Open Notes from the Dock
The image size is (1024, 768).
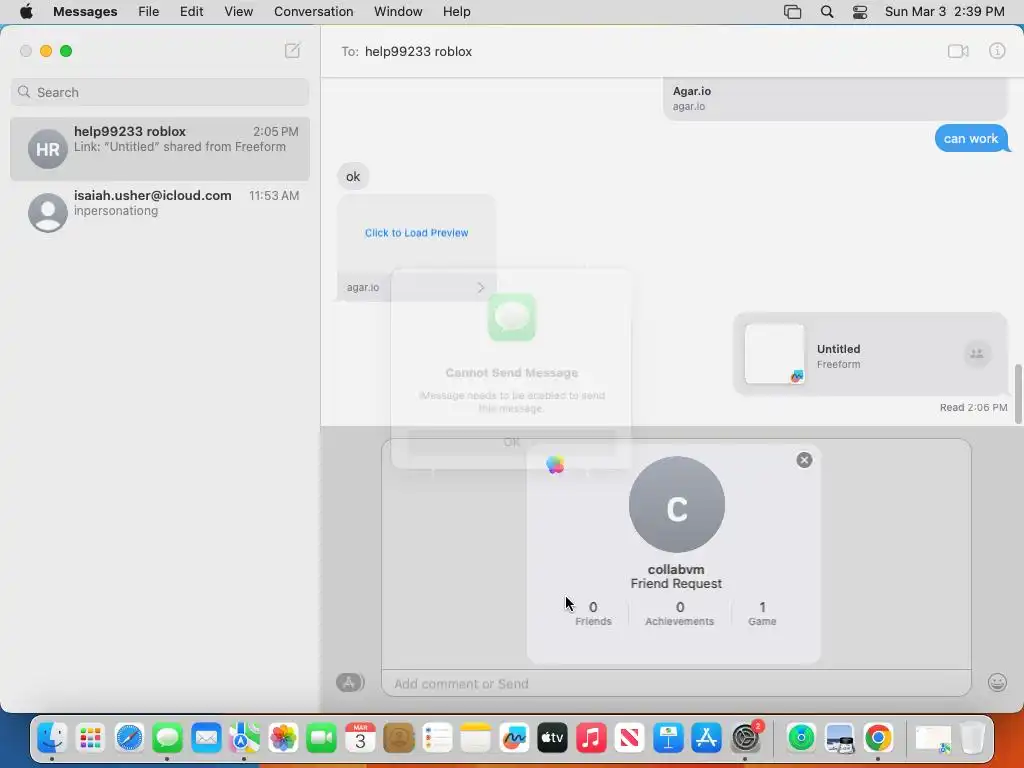(x=475, y=738)
